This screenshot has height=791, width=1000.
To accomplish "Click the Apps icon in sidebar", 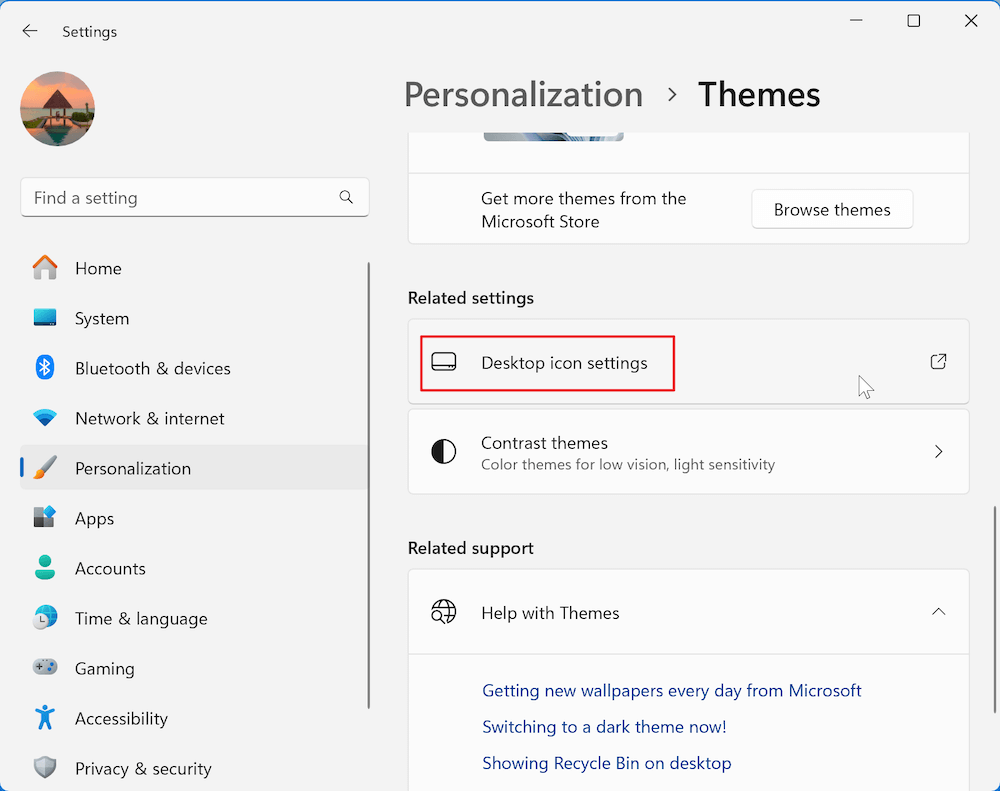I will pos(45,518).
